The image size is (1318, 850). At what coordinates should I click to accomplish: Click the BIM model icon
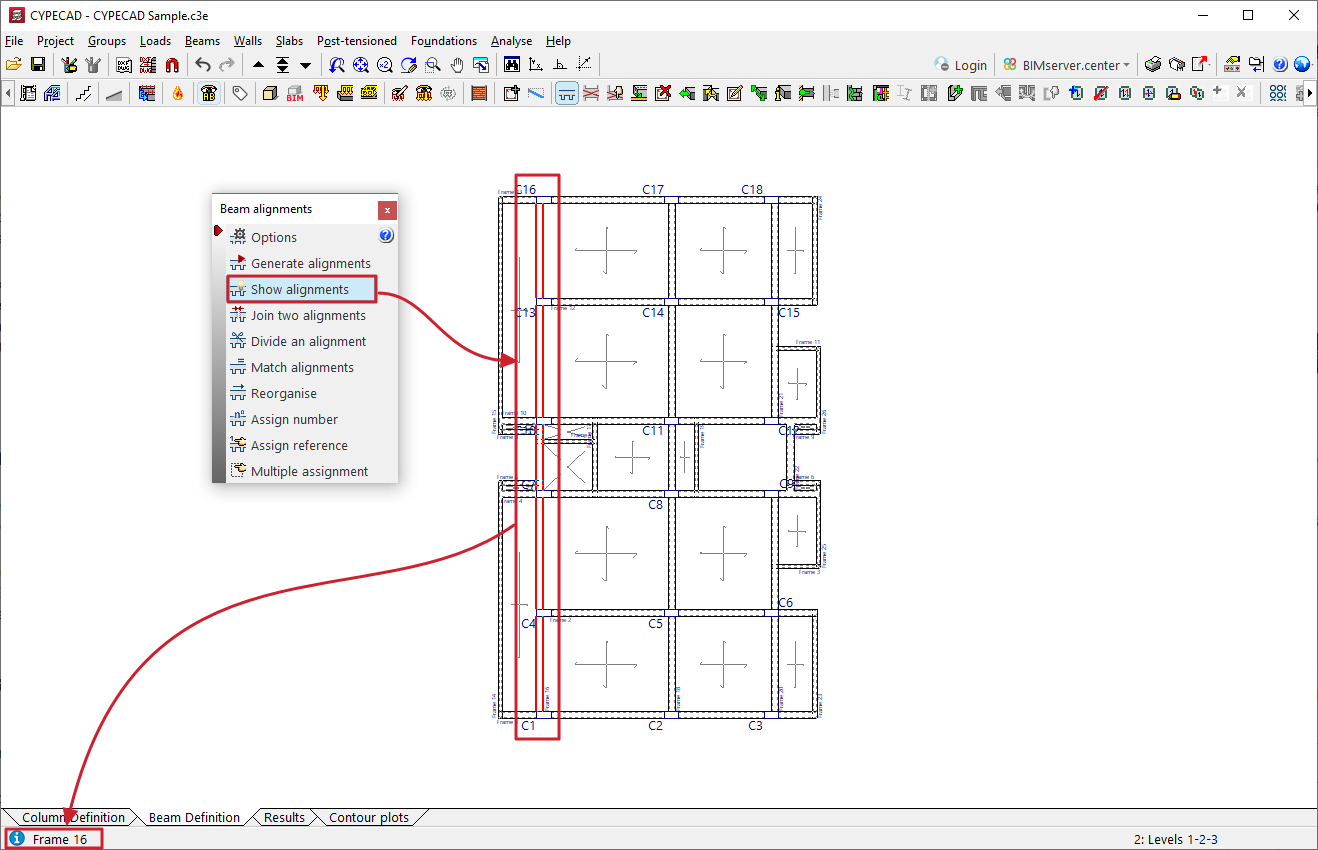point(294,93)
